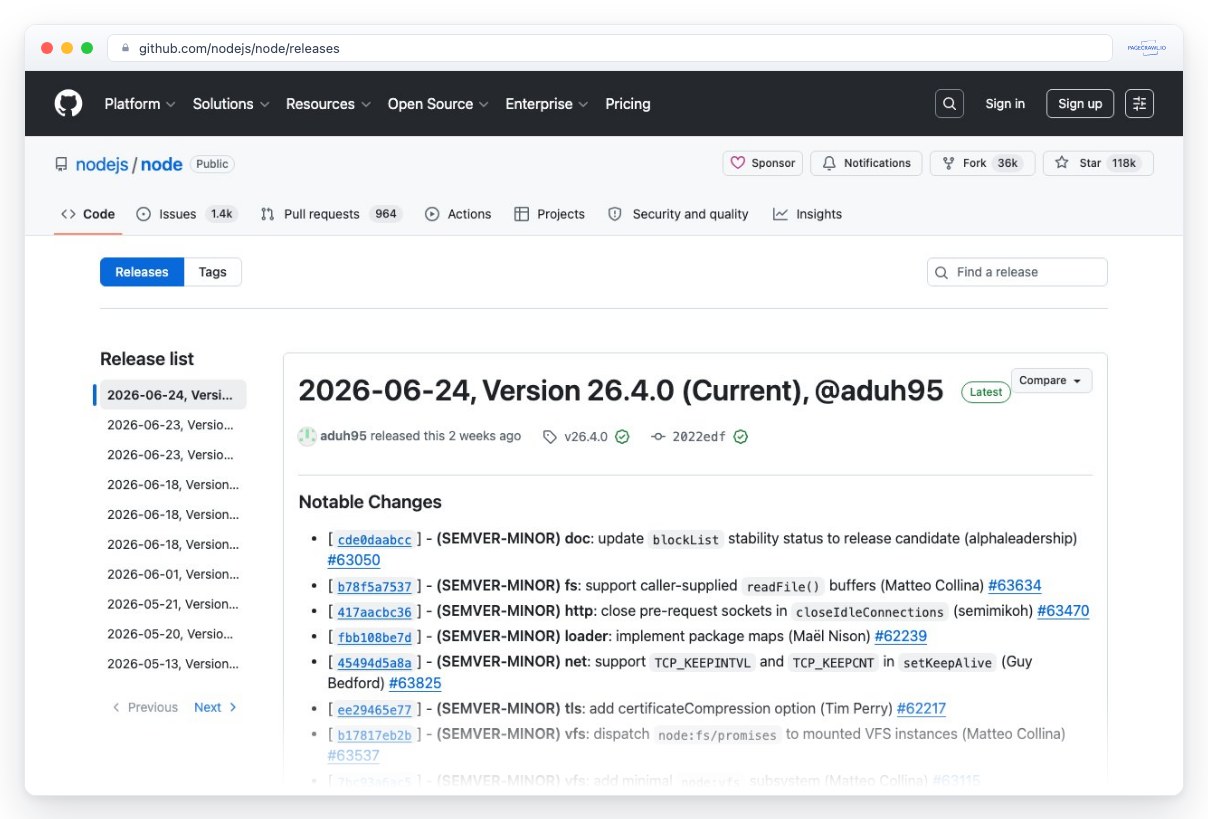Open release title 2026-06-24 Version 26.4.0
This screenshot has height=819, width=1208.
tap(621, 391)
